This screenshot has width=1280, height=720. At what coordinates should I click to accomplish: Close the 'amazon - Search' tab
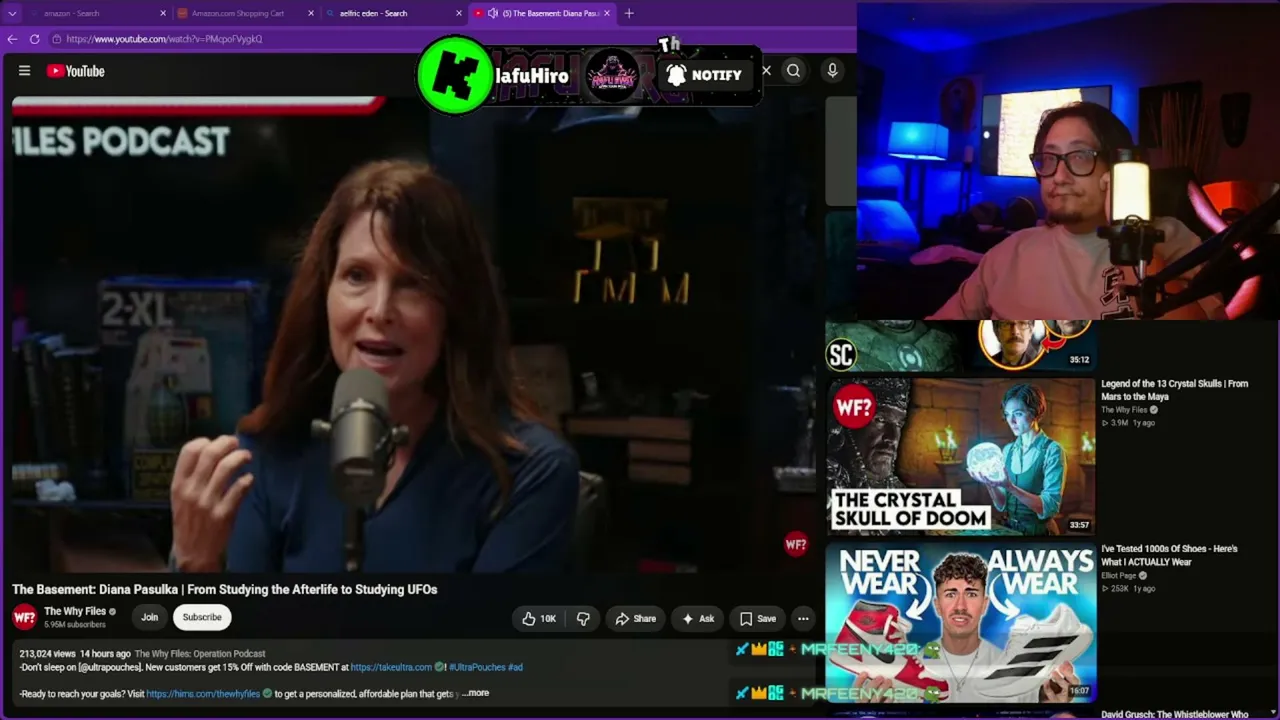[x=164, y=13]
